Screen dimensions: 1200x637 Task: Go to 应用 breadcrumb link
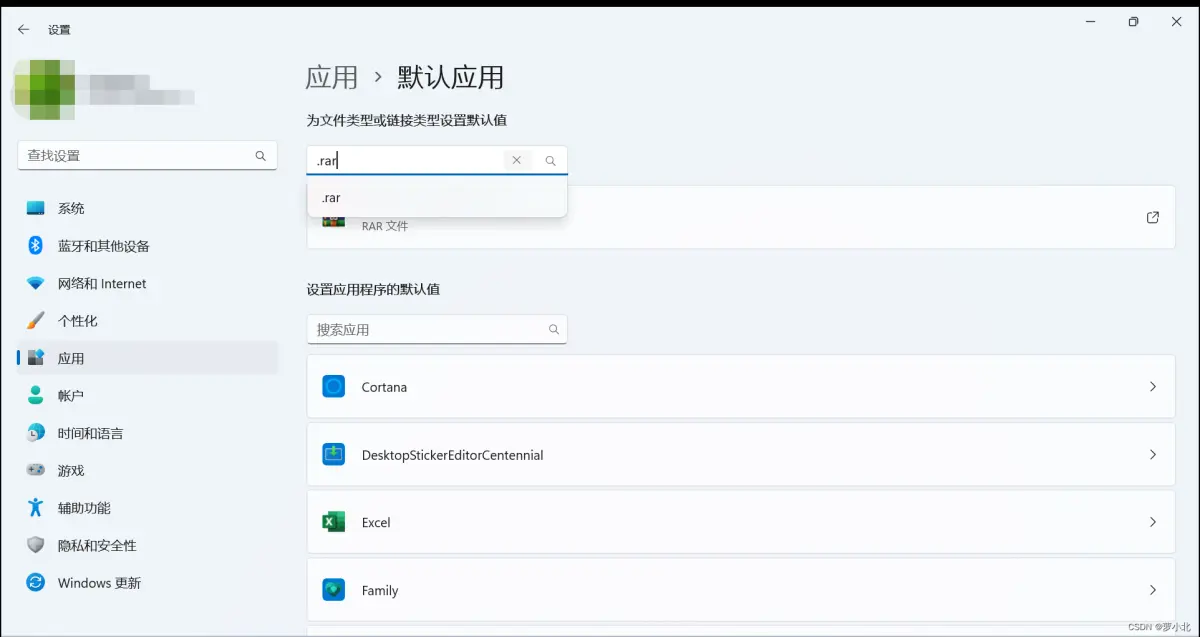pyautogui.click(x=332, y=77)
